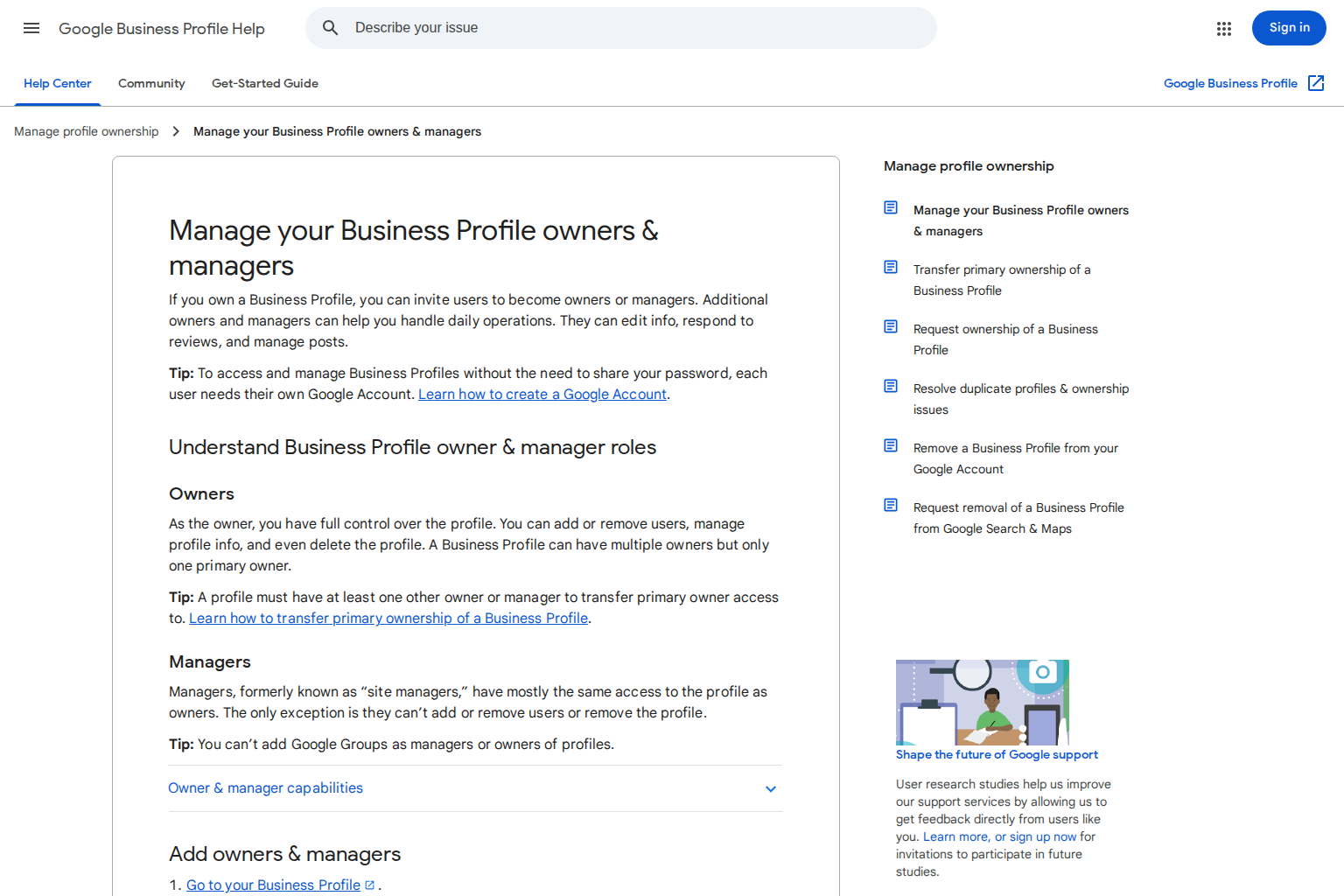Click the Add owners & managers heading
1344x896 pixels.
tap(284, 854)
